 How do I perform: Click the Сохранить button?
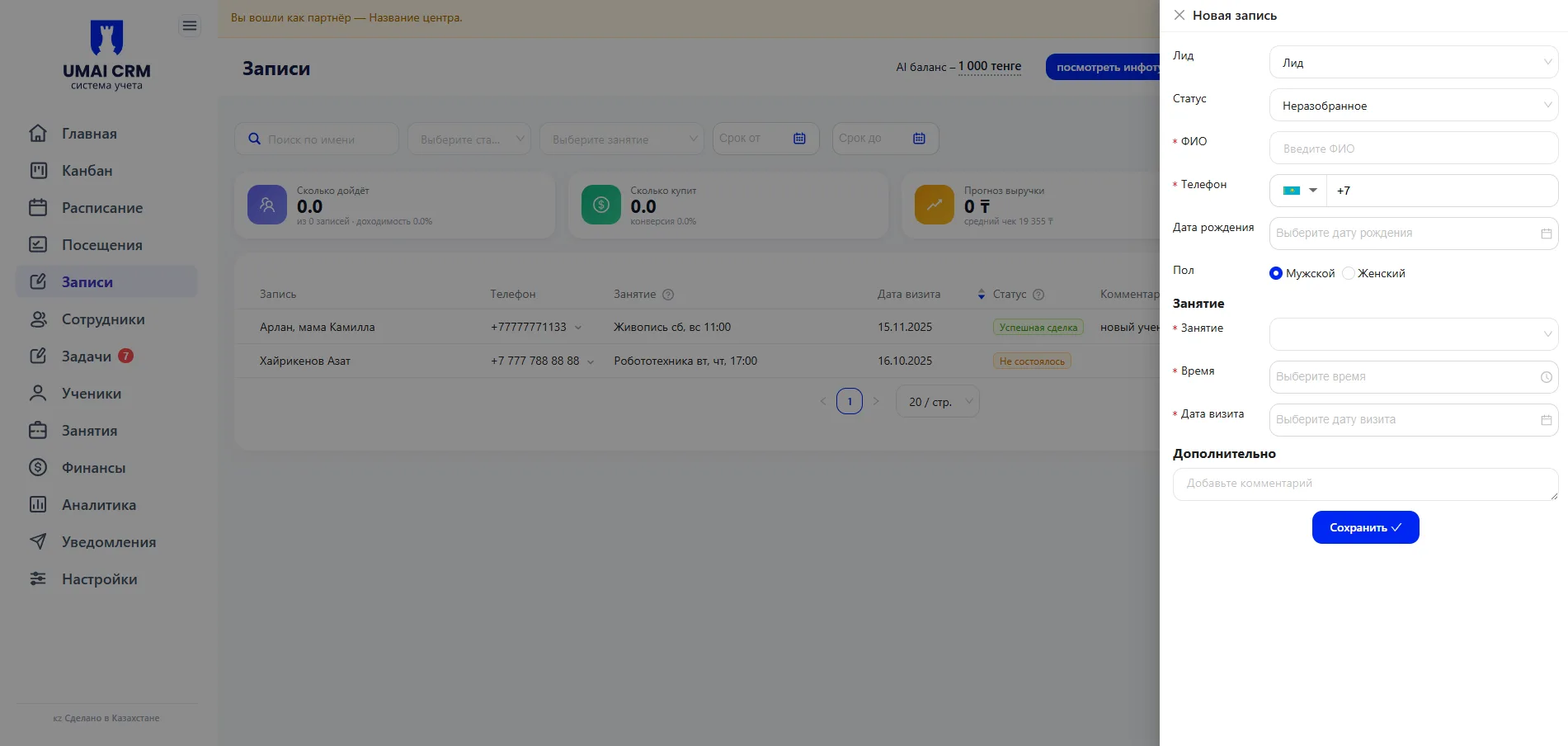1365,527
